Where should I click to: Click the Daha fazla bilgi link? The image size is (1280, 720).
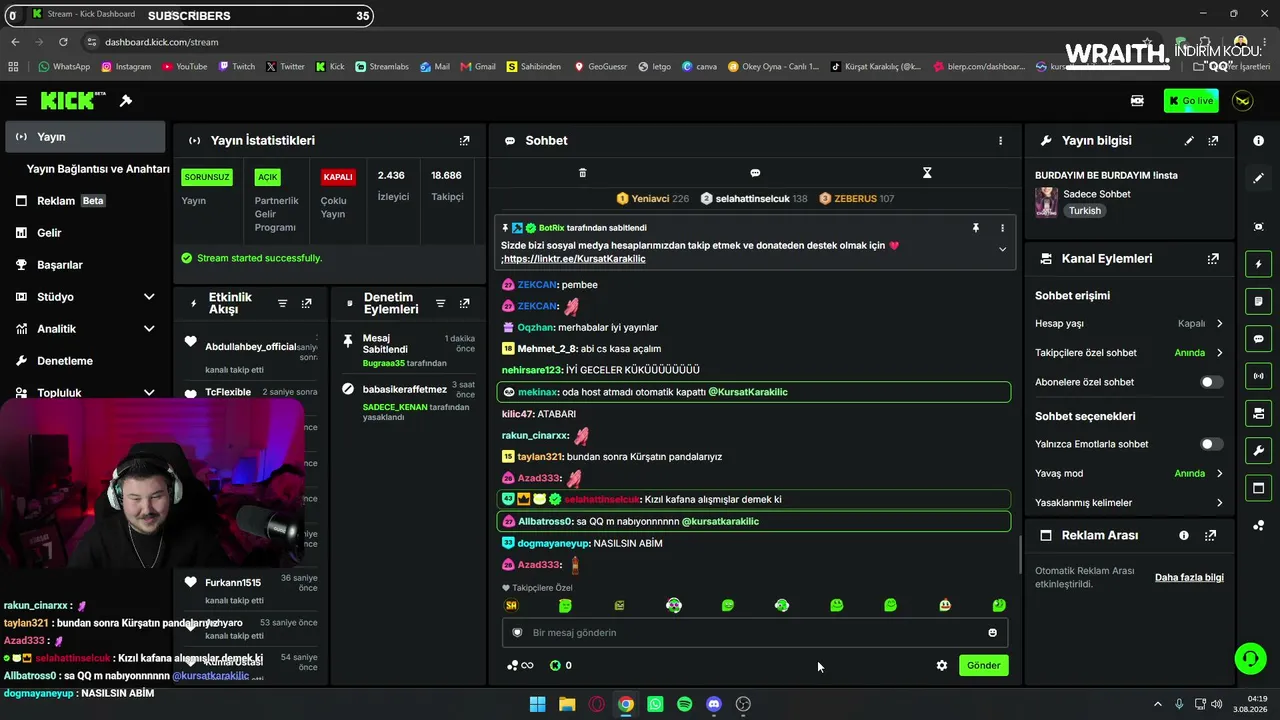click(1189, 577)
